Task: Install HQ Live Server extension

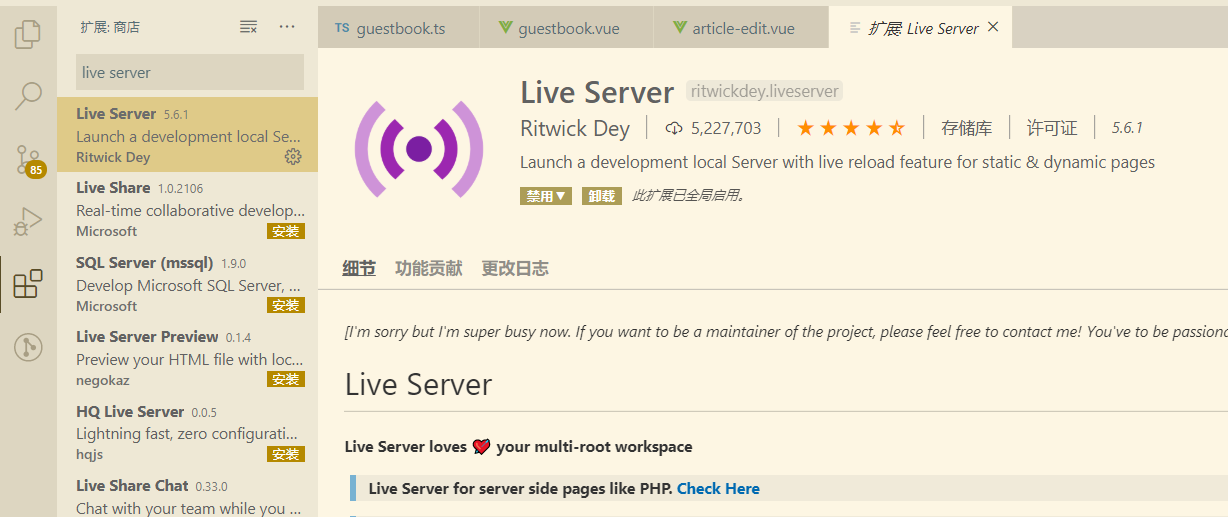Action: click(285, 454)
